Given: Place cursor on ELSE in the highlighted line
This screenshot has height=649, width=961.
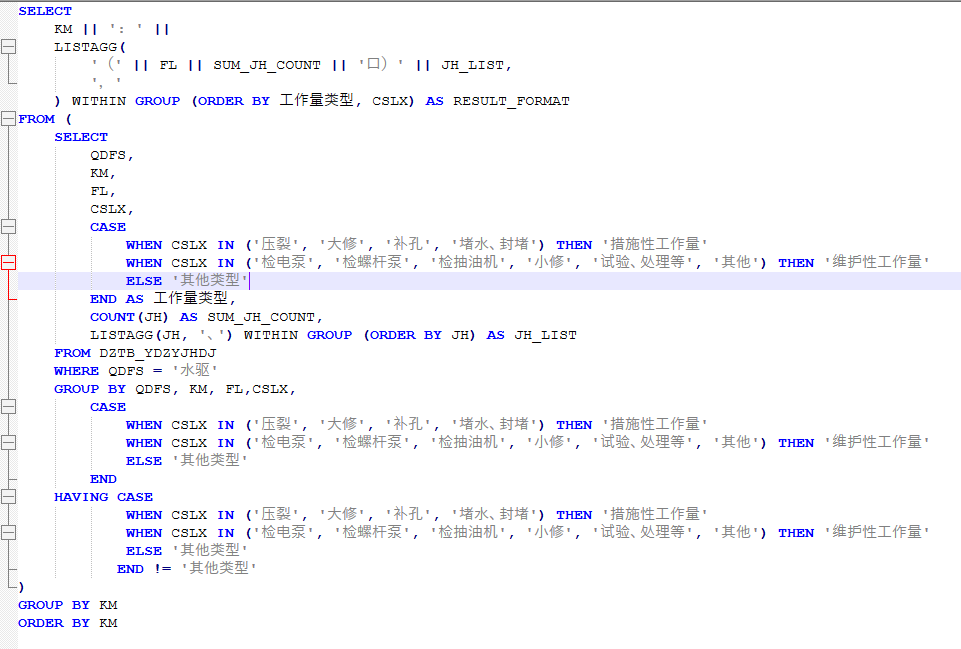Looking at the screenshot, I should pyautogui.click(x=144, y=281).
